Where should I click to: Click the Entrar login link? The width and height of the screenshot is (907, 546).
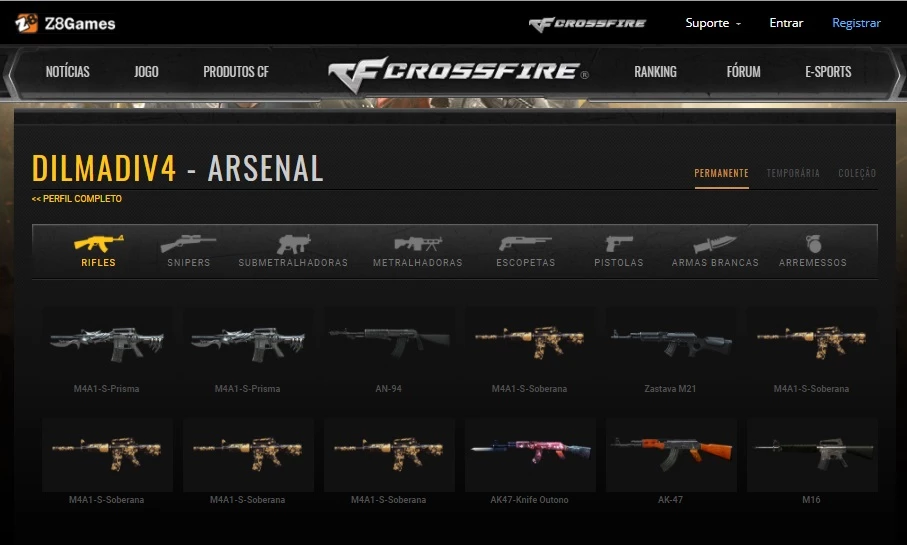(x=786, y=23)
